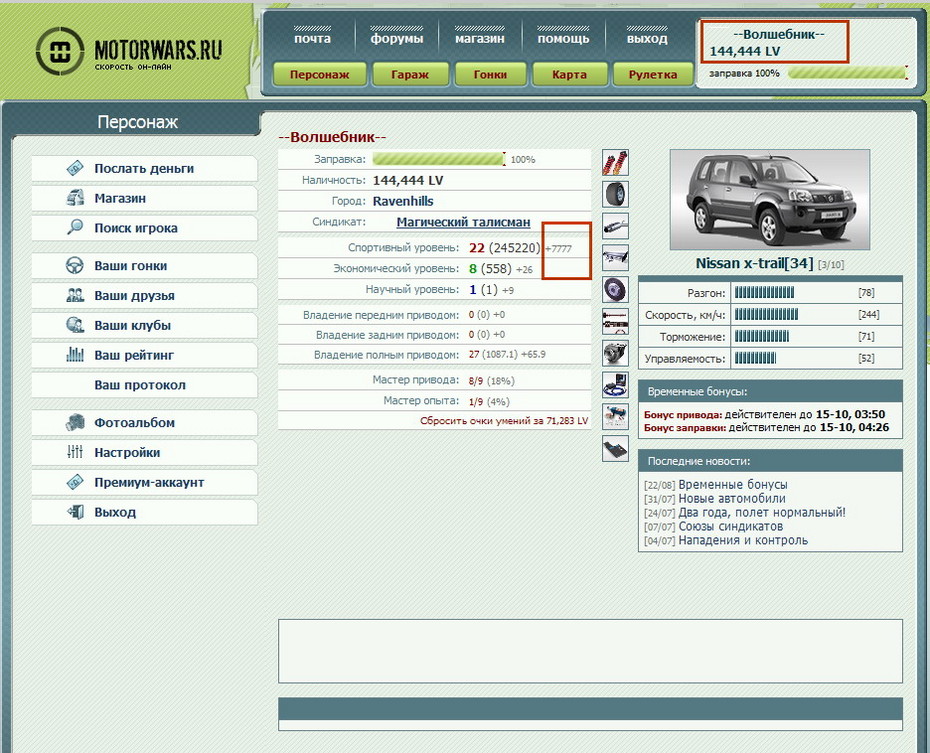Open the Карта tab

tap(569, 75)
